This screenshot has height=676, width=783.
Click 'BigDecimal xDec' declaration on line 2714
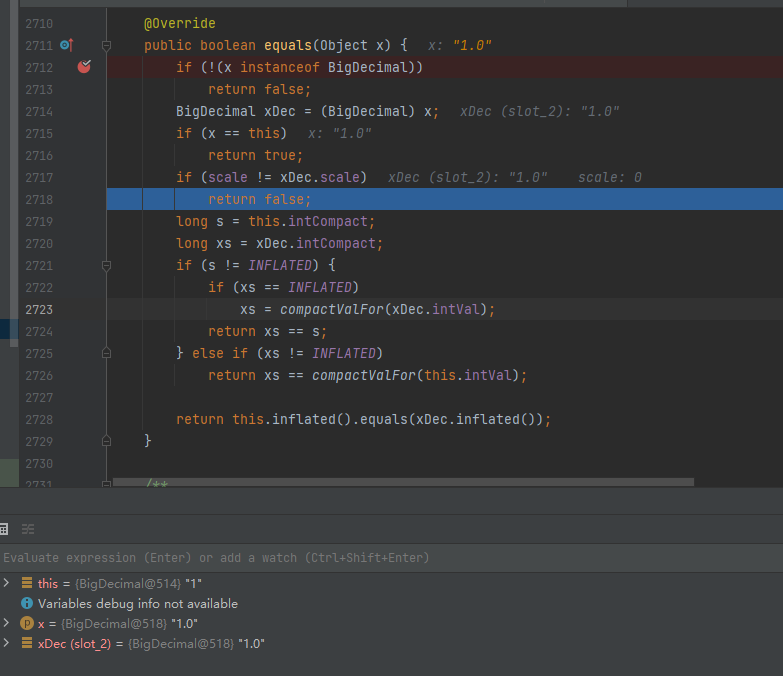click(236, 111)
